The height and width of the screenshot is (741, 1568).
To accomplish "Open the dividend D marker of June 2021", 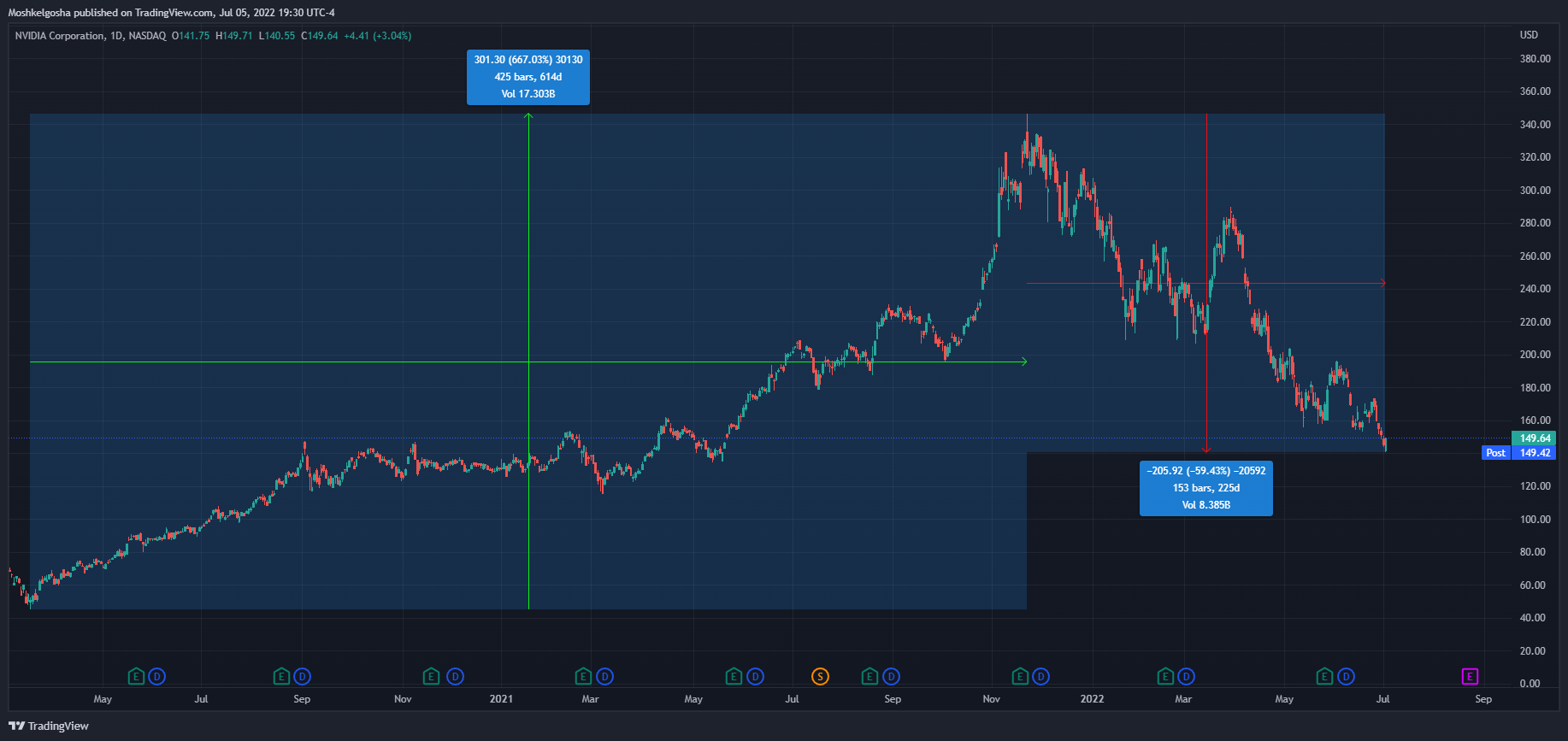I will tap(755, 677).
